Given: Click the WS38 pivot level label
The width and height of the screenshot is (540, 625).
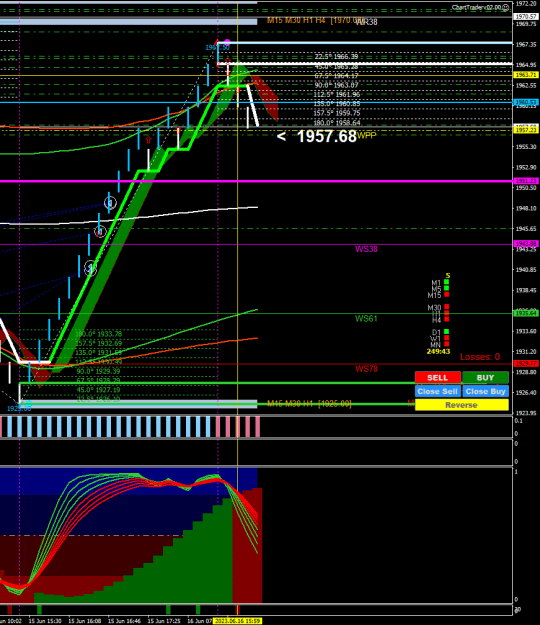Looking at the screenshot, I should click(366, 249).
